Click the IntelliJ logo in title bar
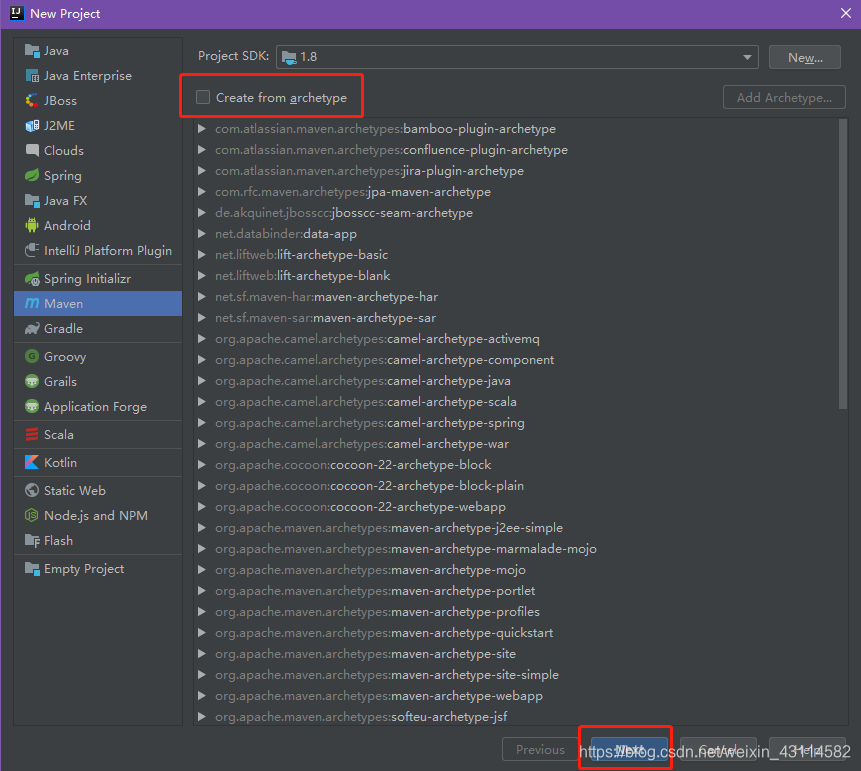This screenshot has width=861, height=771. tap(16, 13)
